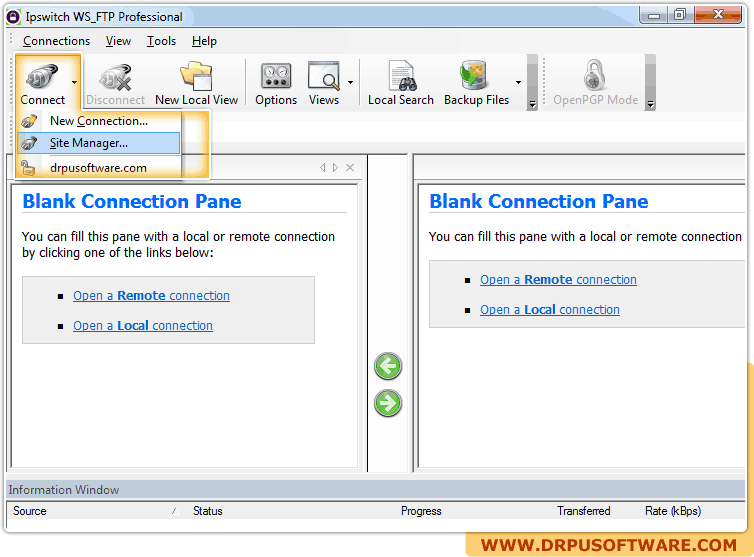Open the View menu
The image size is (754, 557).
118,41
